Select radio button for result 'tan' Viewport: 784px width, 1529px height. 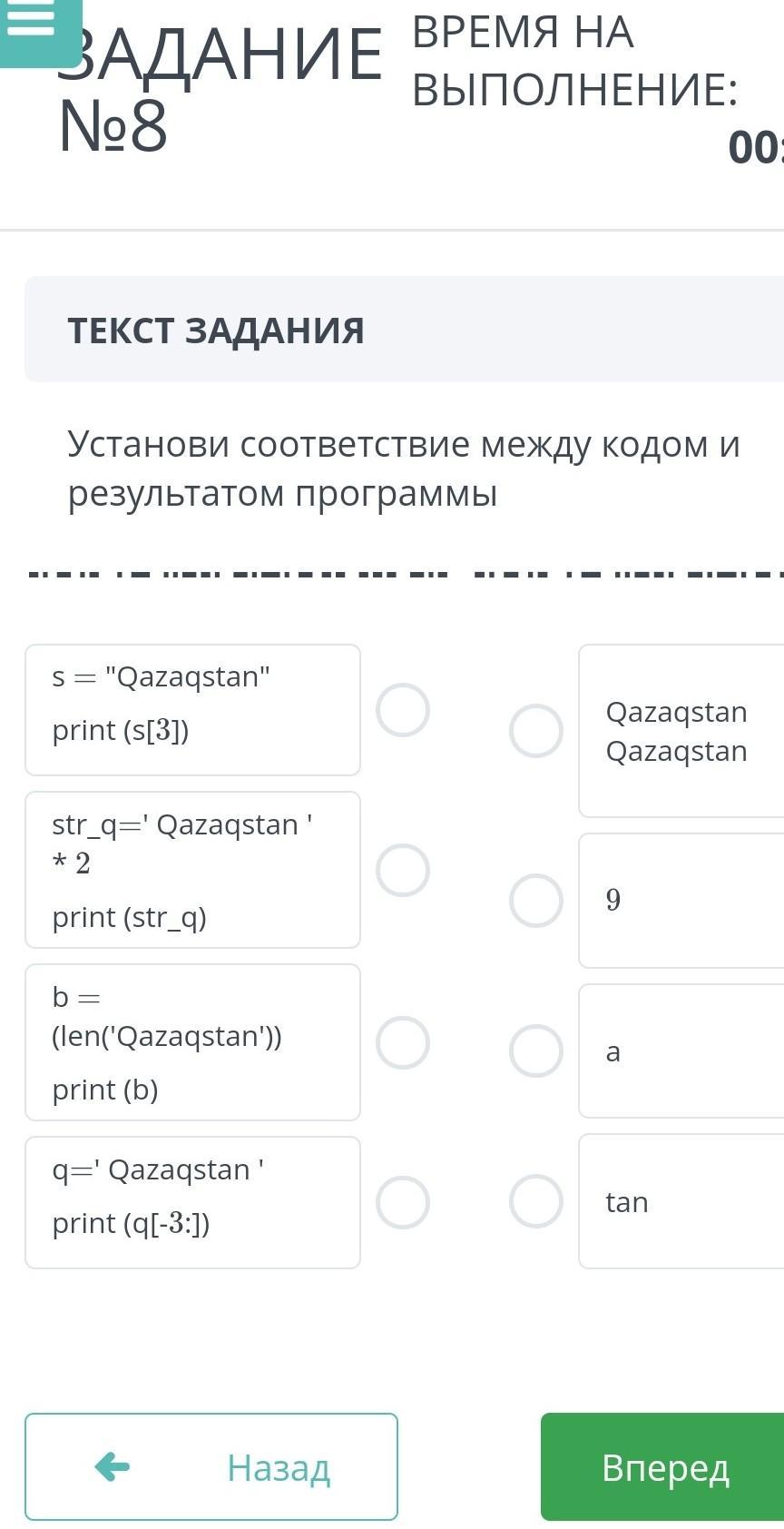(x=536, y=1201)
